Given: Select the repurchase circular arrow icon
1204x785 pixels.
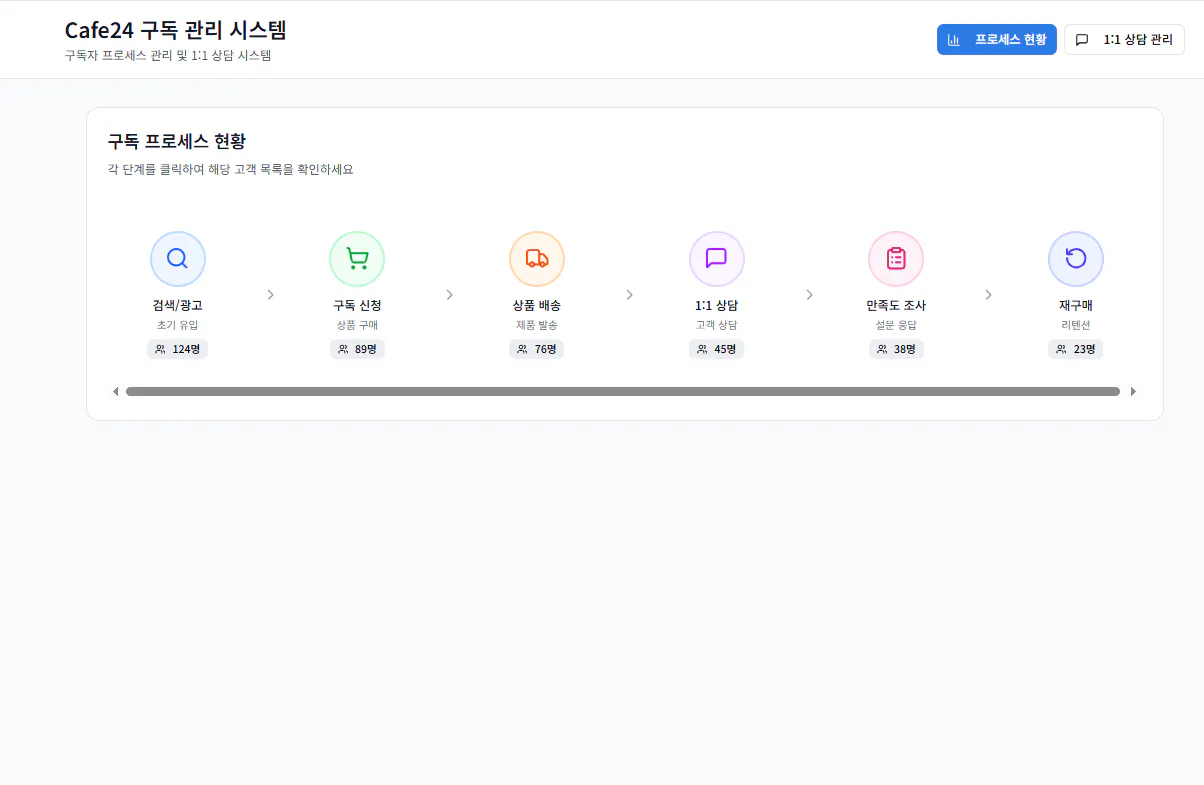Looking at the screenshot, I should pos(1076,259).
